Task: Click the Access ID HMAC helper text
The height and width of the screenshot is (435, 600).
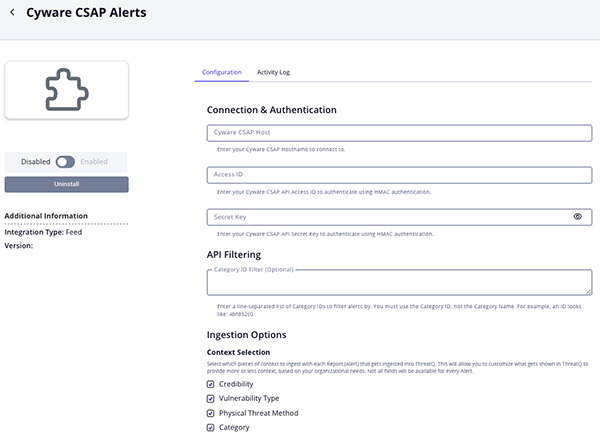Action: click(324, 192)
